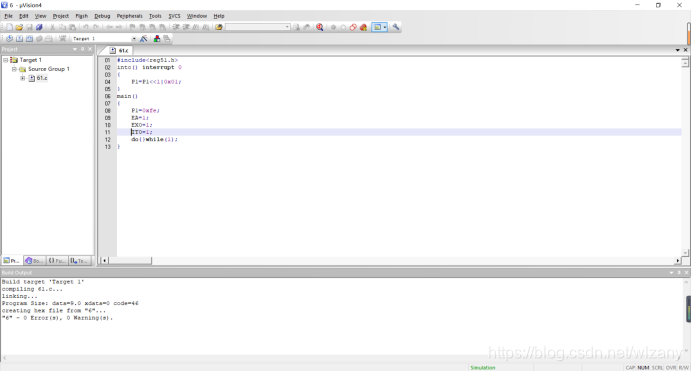Image resolution: width=692 pixels, height=371 pixels.
Task: Toggle bookmark flag icon in toolbar
Action: (132, 27)
